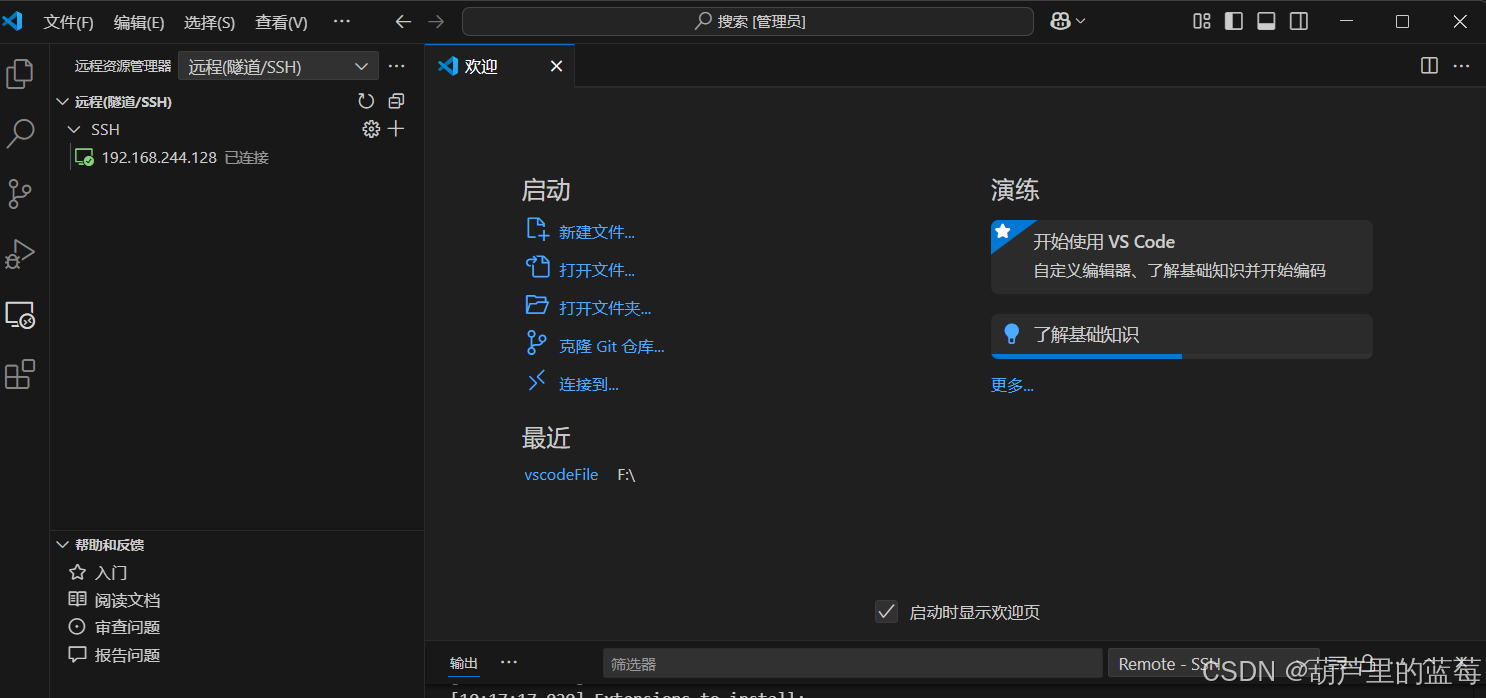Click the 搜索 [管理员] command center box
This screenshot has width=1486, height=698.
748,21
